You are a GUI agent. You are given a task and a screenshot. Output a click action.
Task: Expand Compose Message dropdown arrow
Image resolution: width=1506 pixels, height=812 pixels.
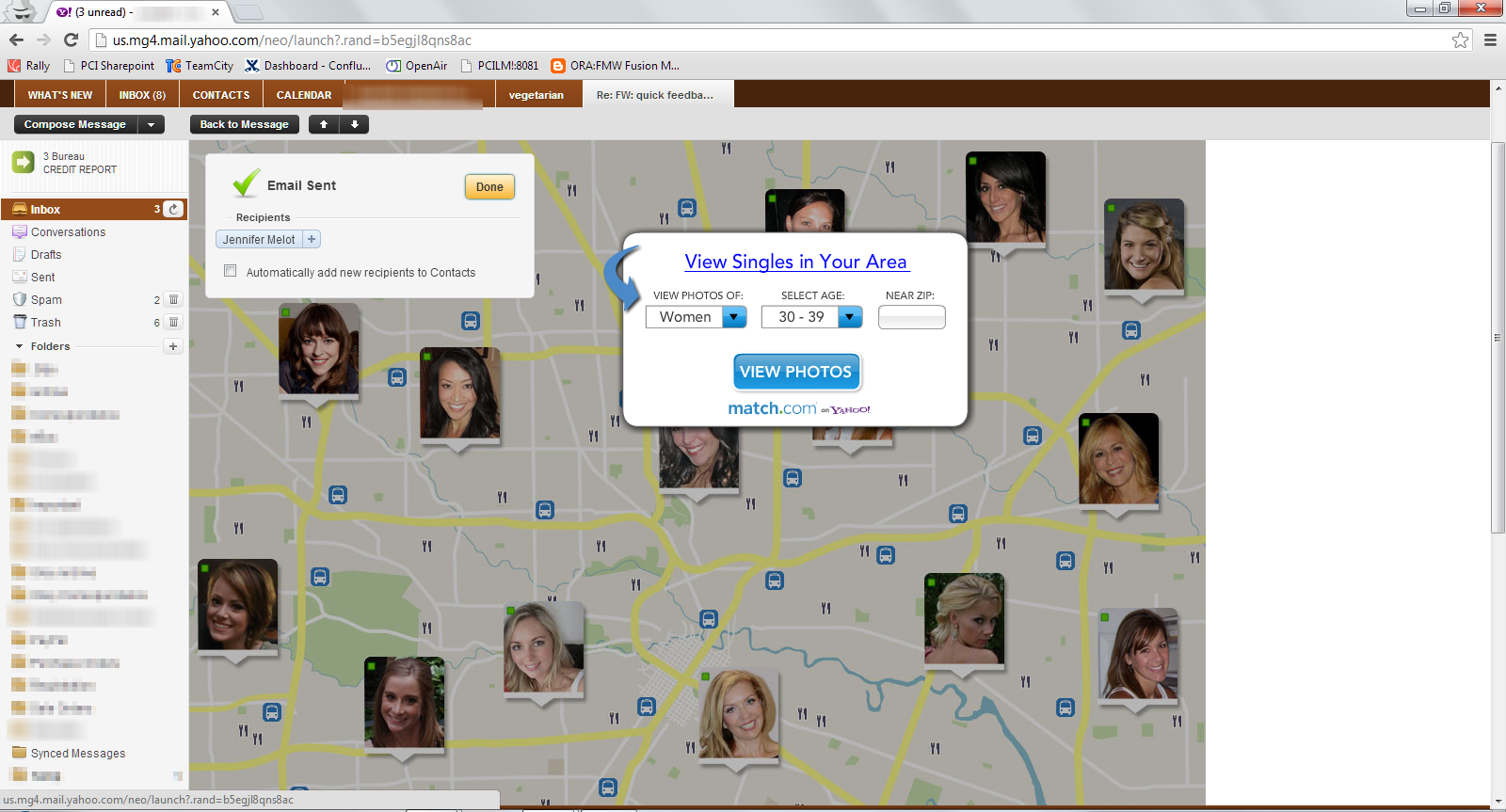click(x=151, y=124)
